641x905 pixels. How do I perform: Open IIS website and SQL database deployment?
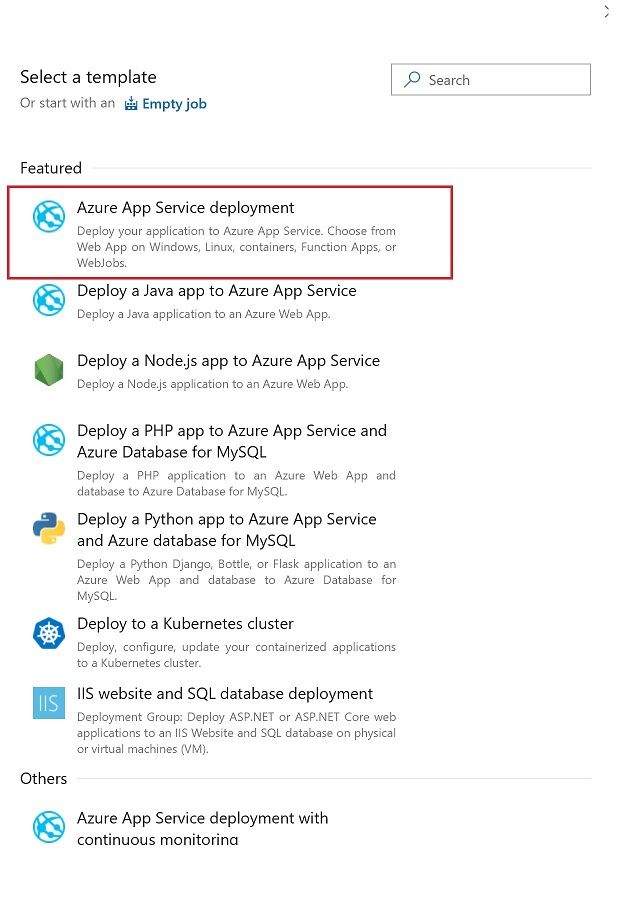tap(225, 694)
